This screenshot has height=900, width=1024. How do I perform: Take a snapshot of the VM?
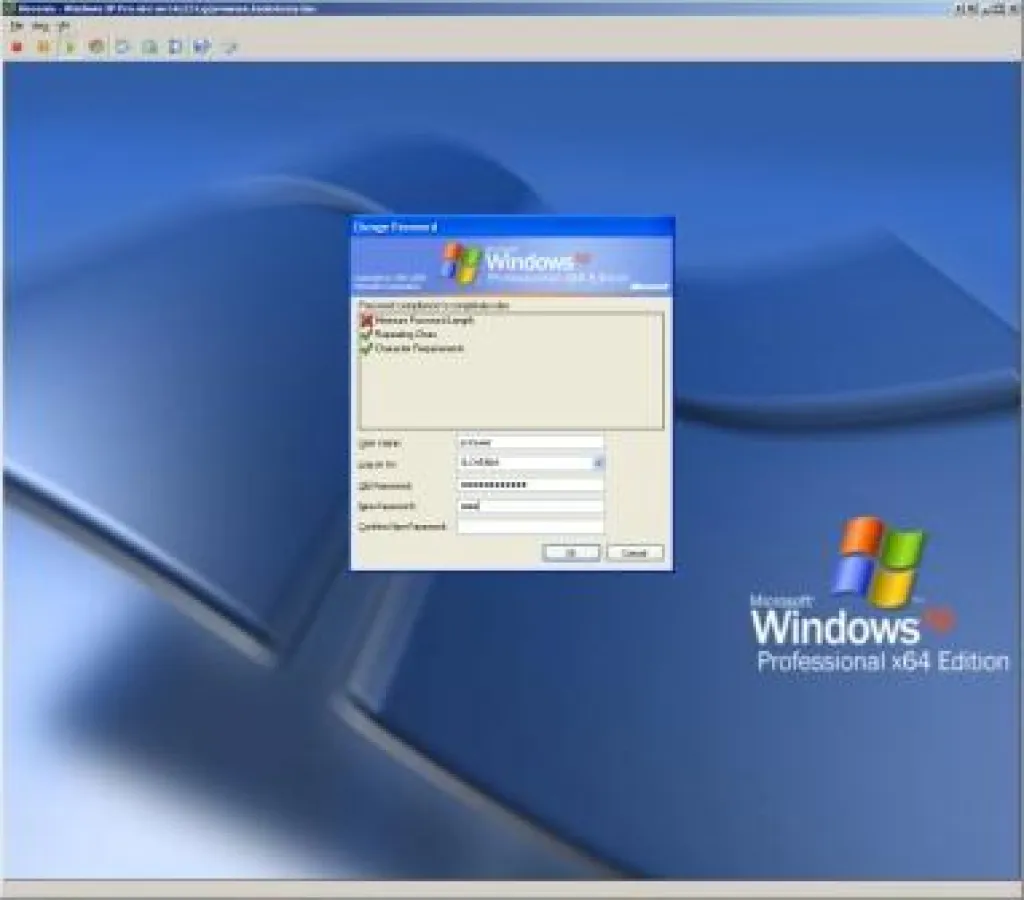[122, 46]
